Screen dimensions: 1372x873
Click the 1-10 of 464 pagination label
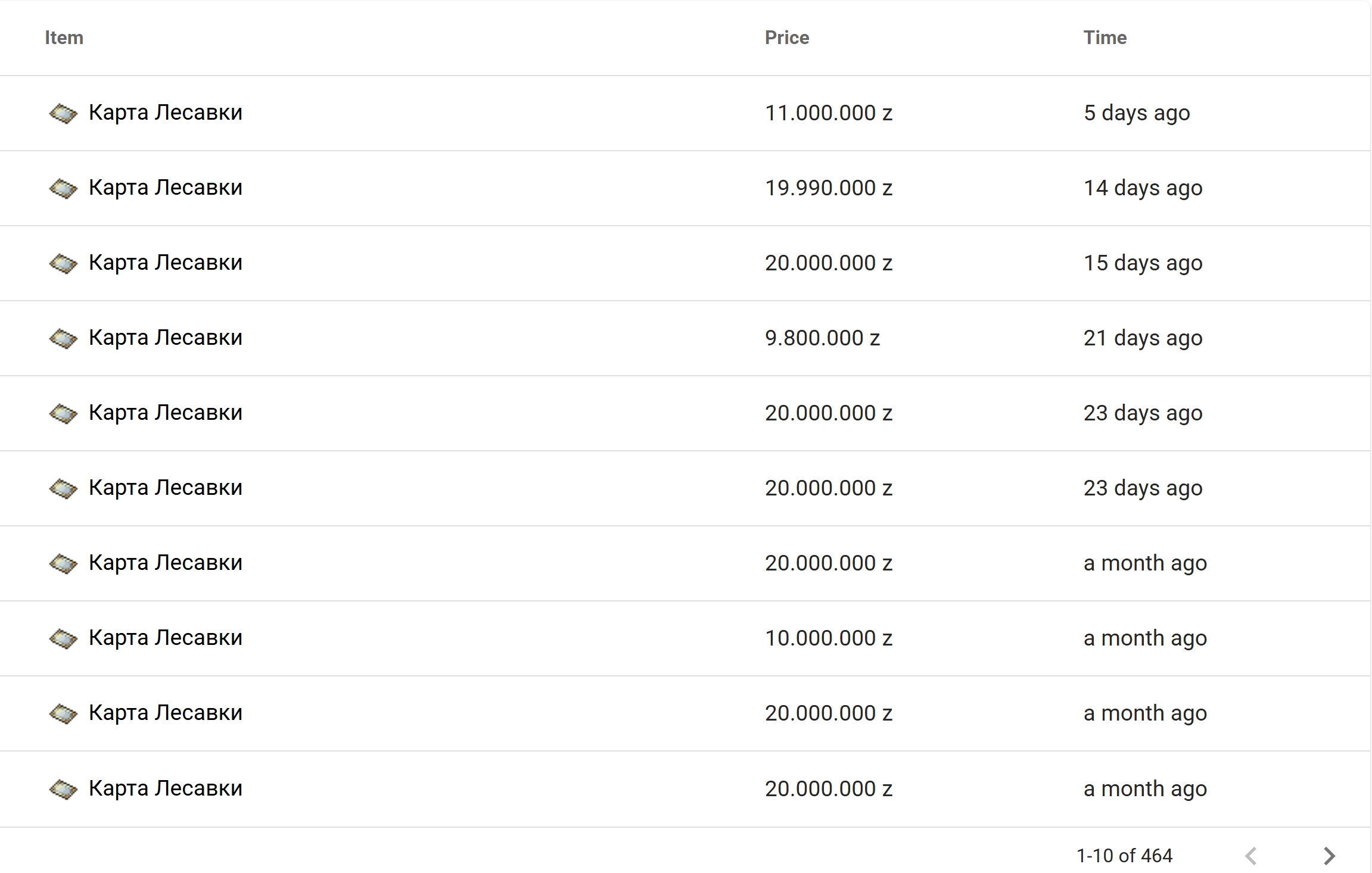(x=1124, y=856)
